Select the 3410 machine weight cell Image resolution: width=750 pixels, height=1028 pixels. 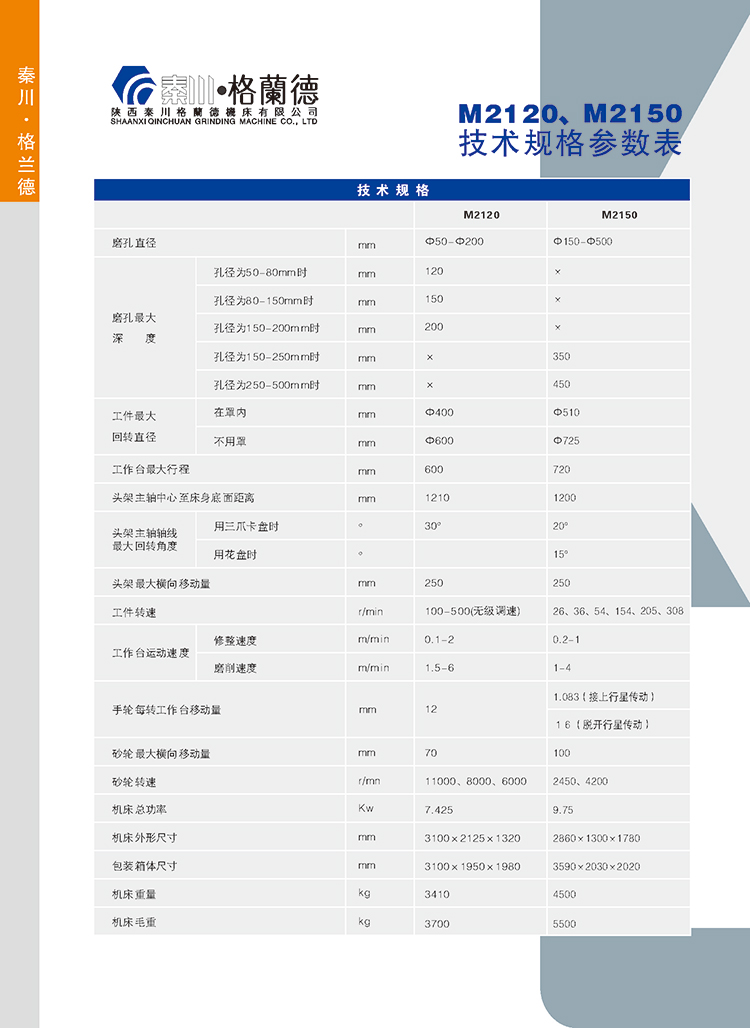point(437,894)
